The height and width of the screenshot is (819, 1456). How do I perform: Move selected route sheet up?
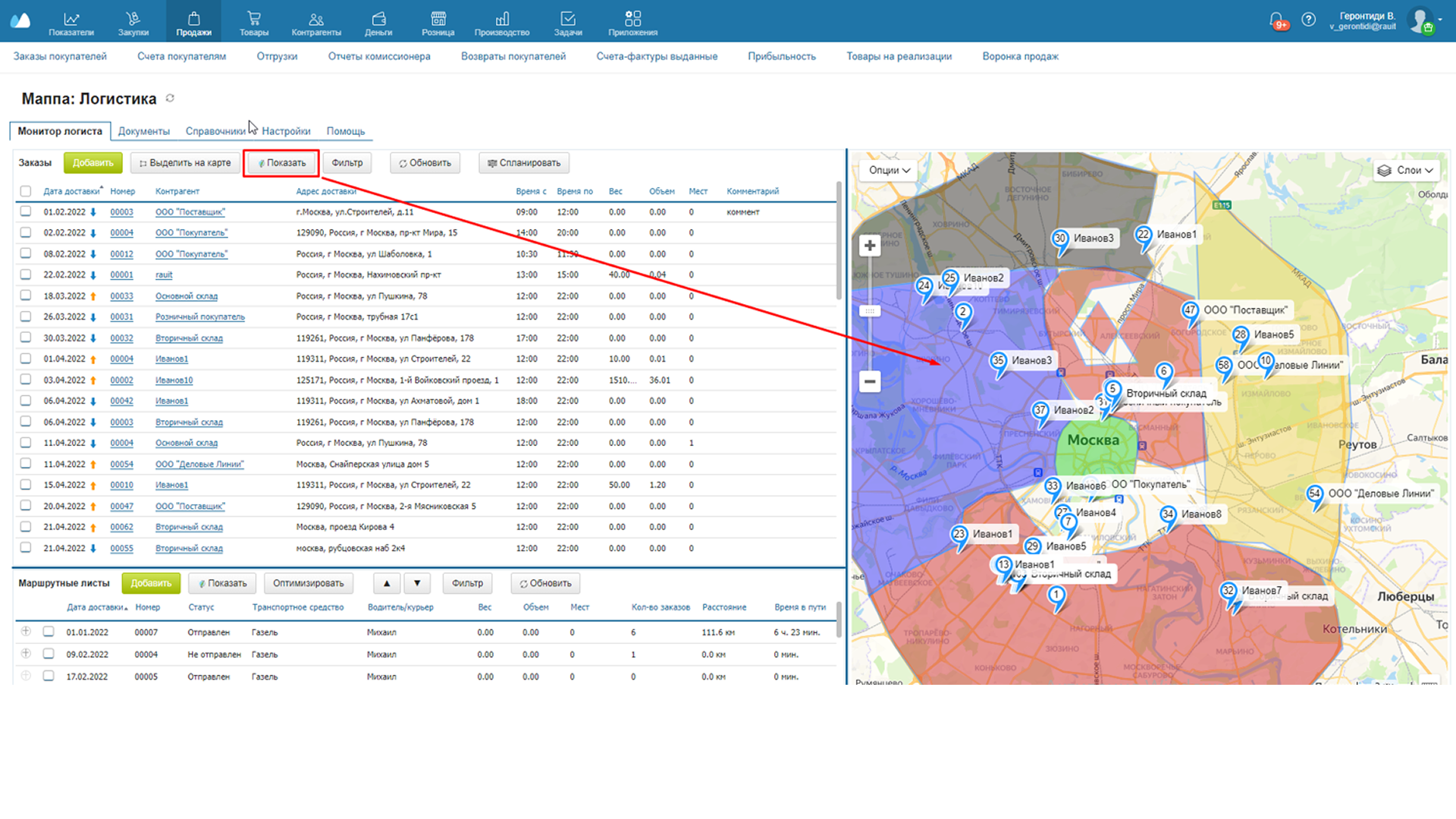tap(387, 583)
